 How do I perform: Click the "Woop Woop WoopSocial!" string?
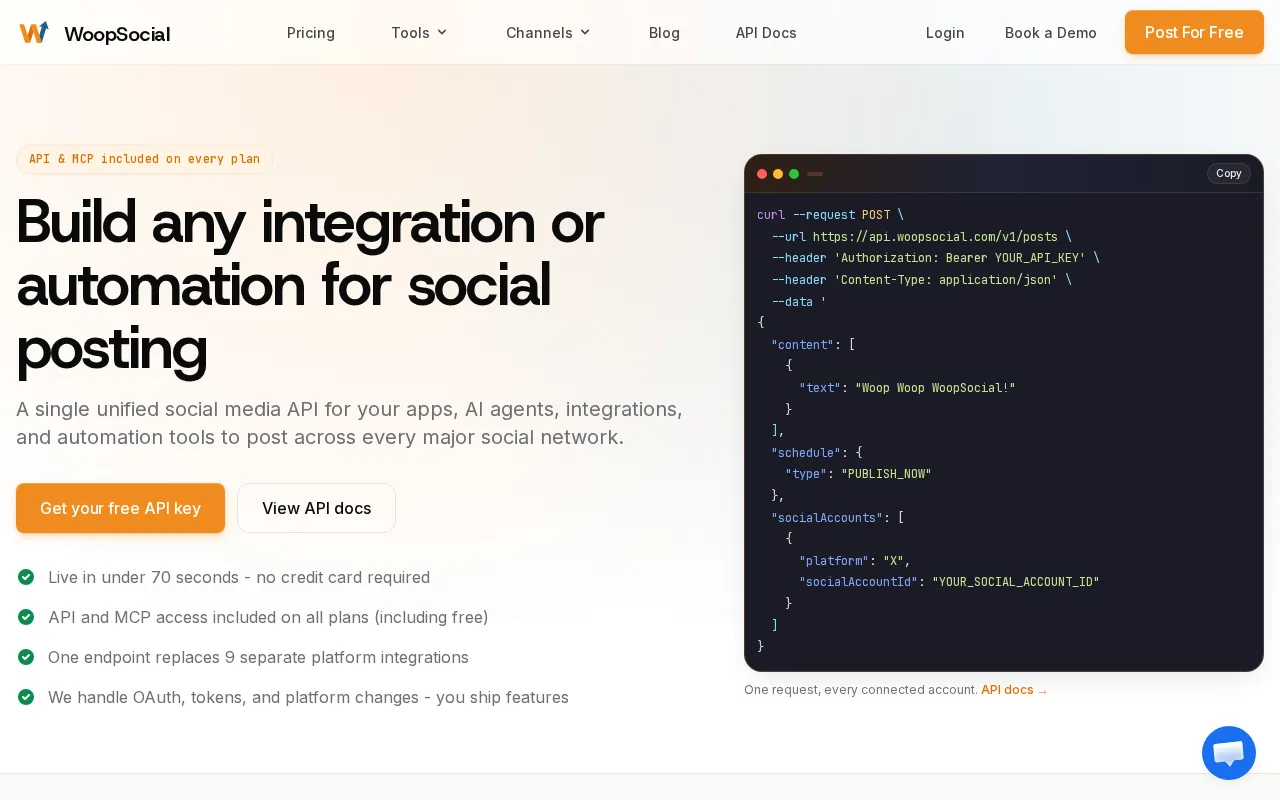pos(935,388)
